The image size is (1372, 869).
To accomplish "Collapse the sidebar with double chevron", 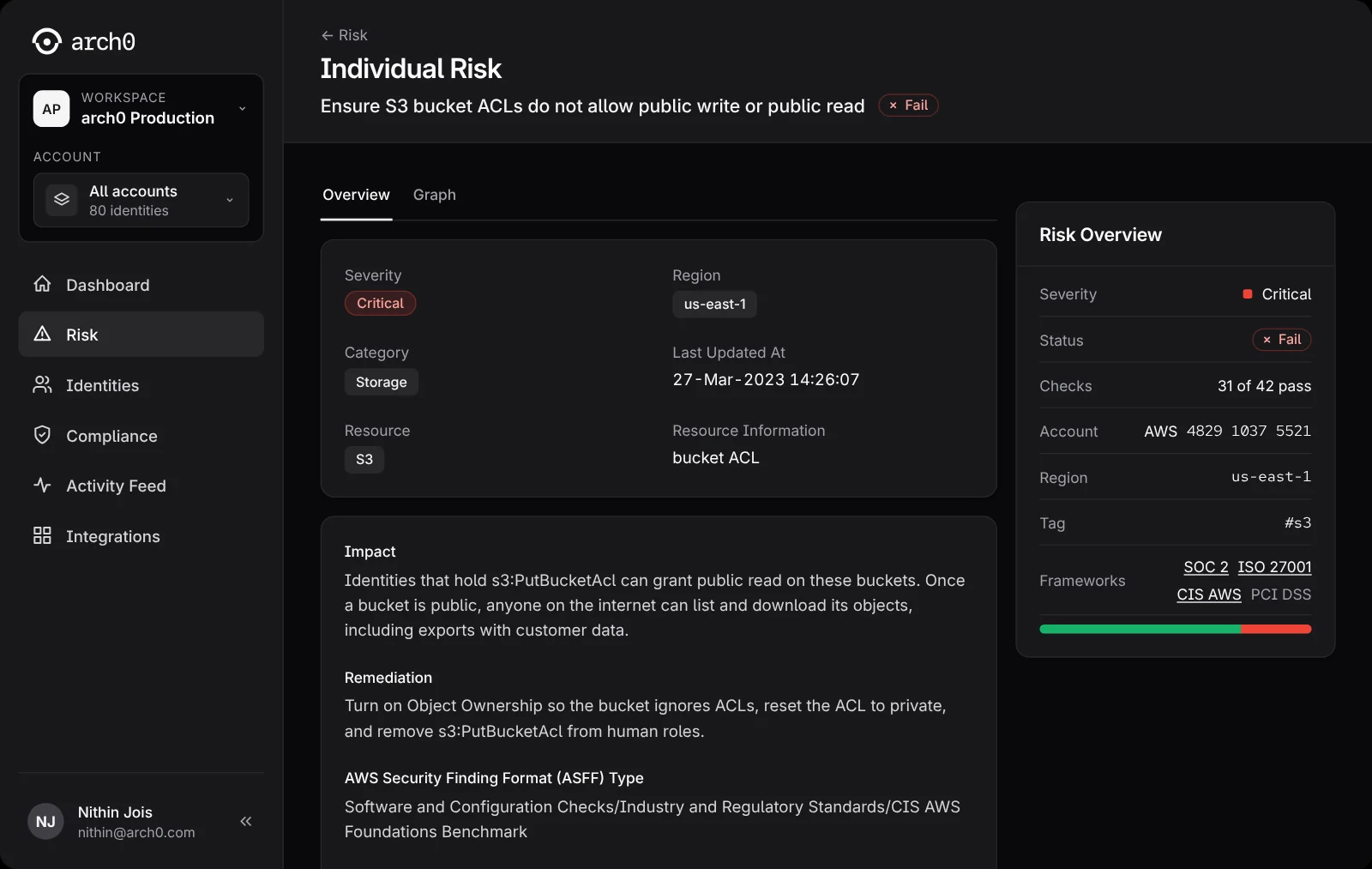I will pos(246,822).
